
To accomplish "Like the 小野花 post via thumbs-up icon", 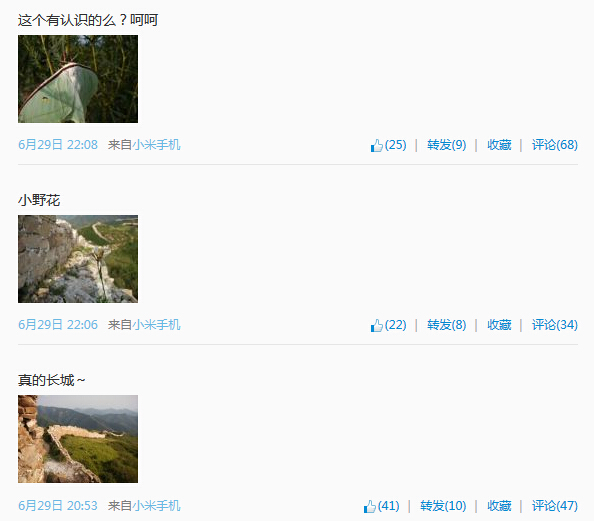I will point(377,325).
